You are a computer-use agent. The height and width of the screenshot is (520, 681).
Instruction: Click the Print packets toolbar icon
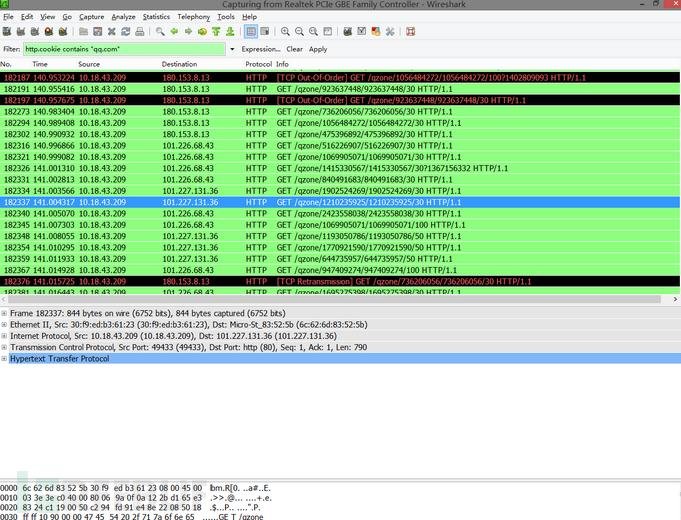142,32
